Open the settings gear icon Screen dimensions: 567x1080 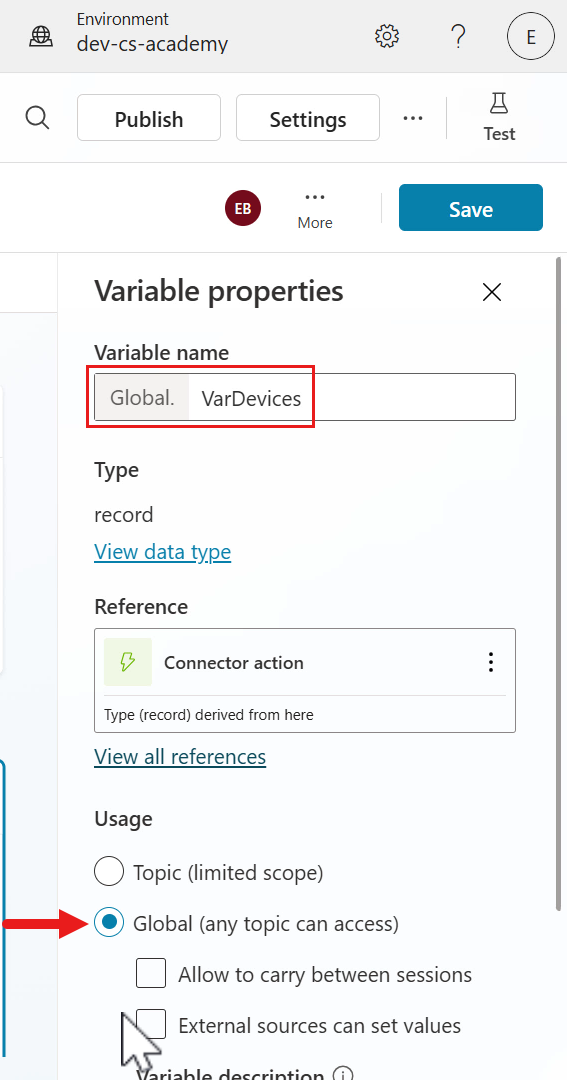pos(387,36)
